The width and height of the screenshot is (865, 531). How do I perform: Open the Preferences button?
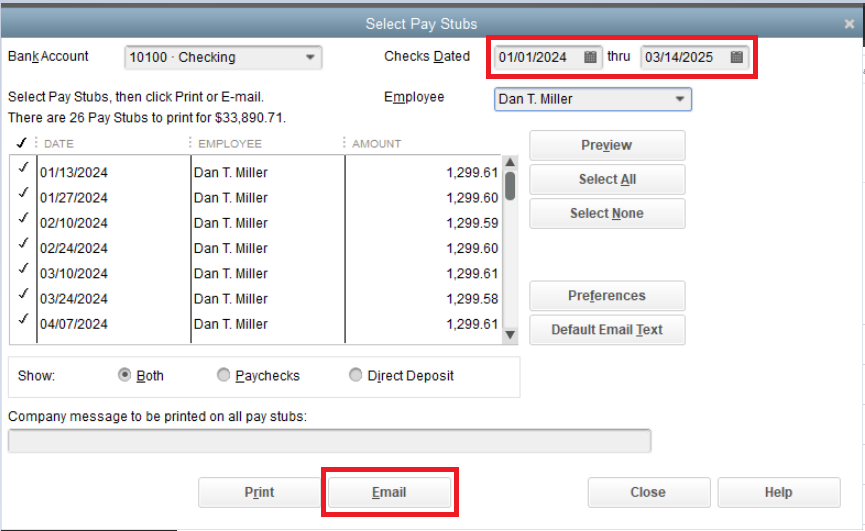click(607, 296)
